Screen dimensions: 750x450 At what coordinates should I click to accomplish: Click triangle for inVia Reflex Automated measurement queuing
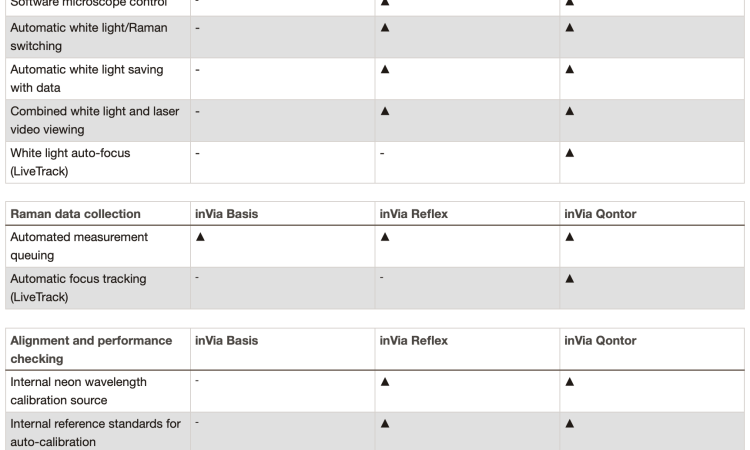(385, 237)
